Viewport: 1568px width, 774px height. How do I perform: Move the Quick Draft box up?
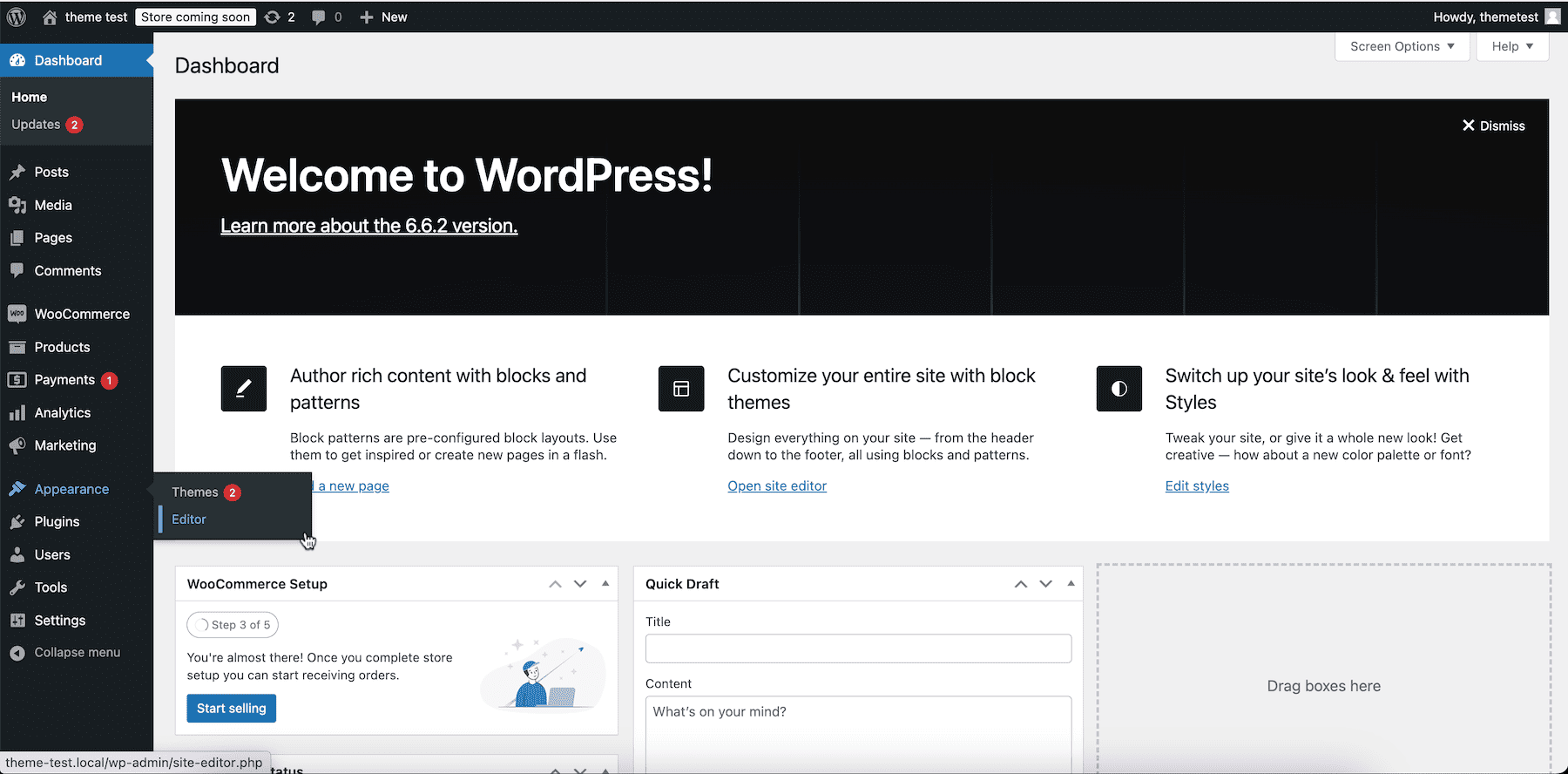point(1021,584)
